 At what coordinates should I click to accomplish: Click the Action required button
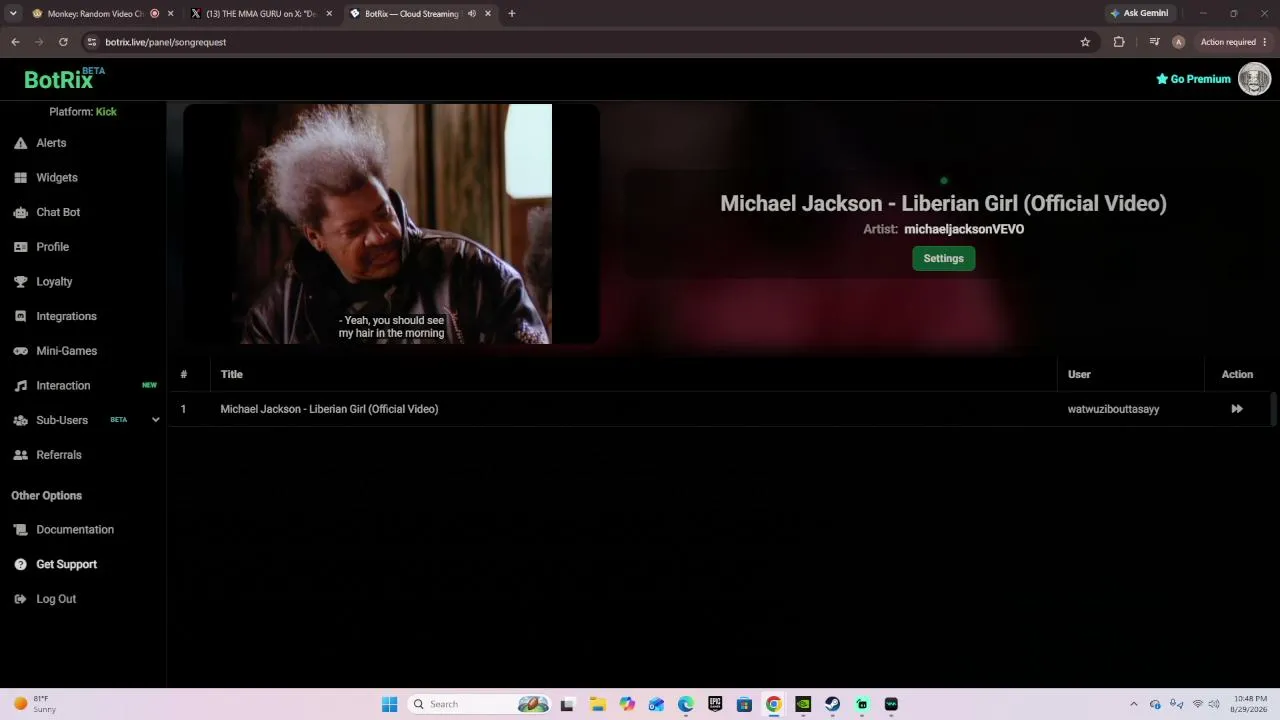tap(1228, 42)
